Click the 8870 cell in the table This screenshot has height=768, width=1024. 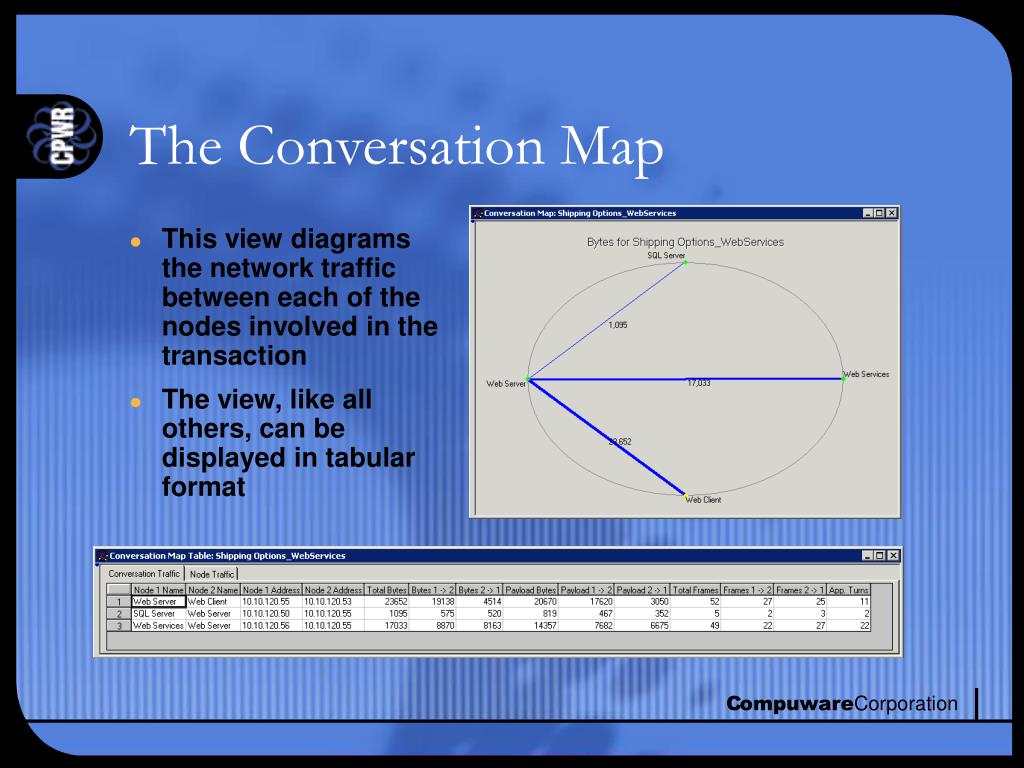[432, 625]
